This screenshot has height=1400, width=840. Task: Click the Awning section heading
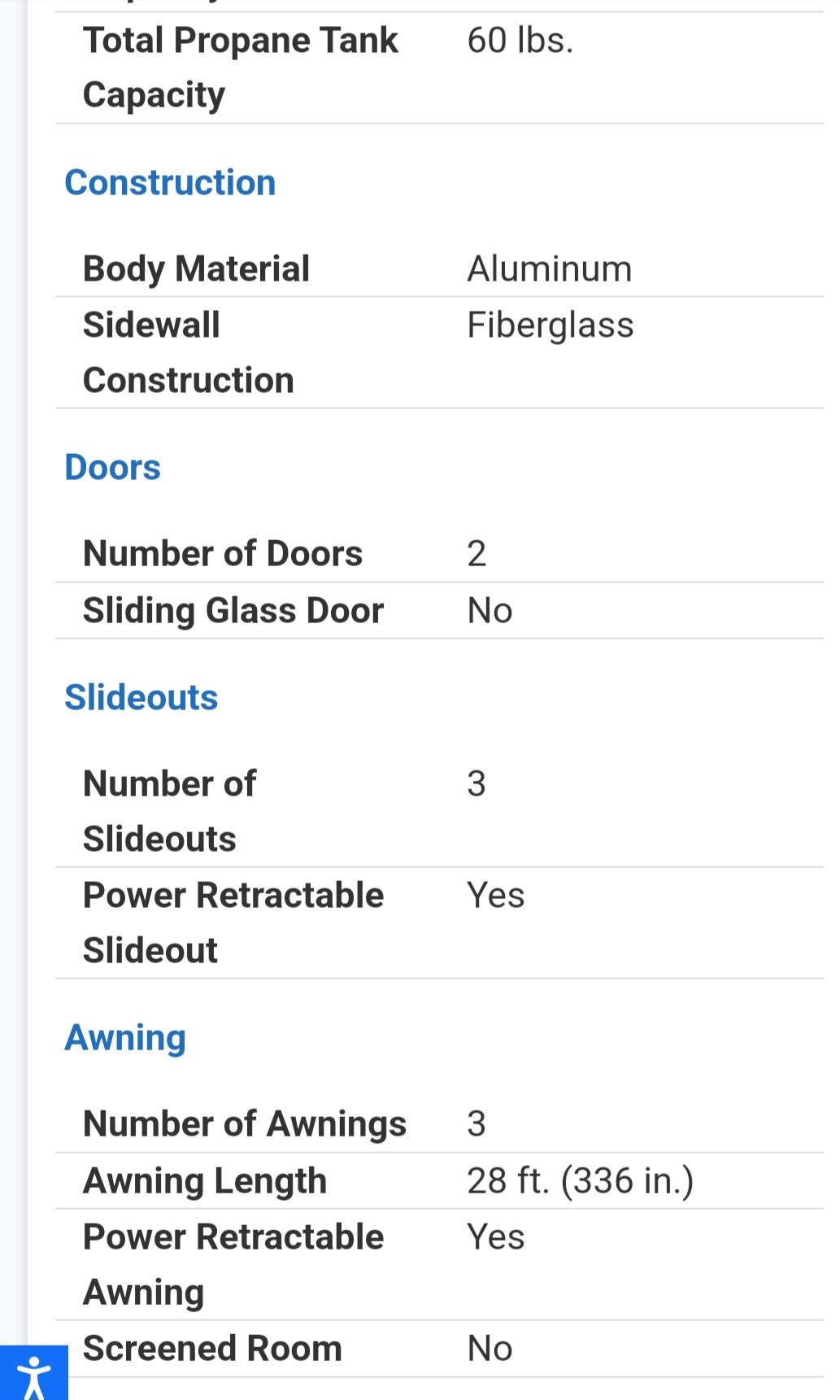click(x=125, y=1037)
